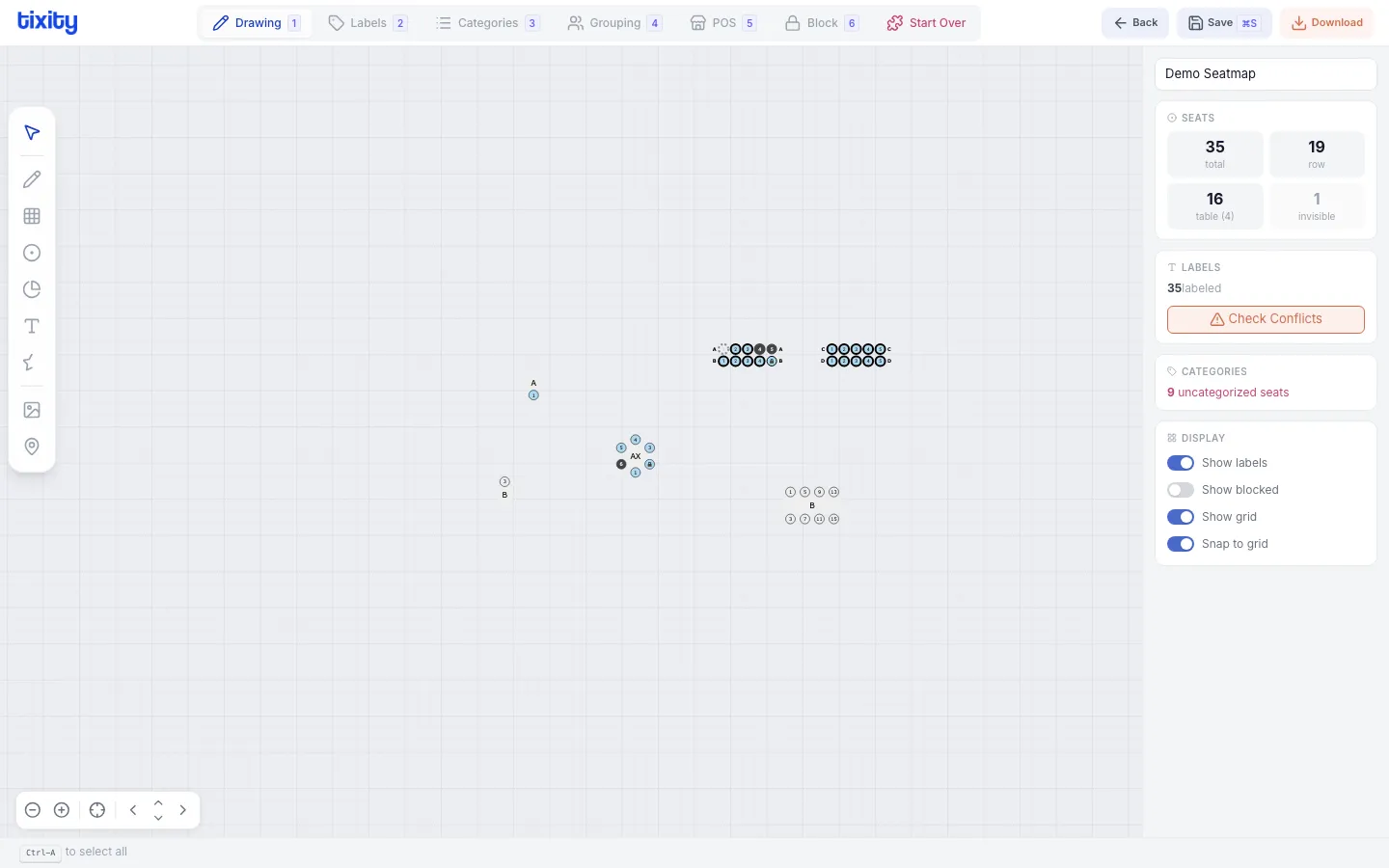Activate the pencil drawing tool
Image resolution: width=1389 pixels, height=868 pixels.
32,179
